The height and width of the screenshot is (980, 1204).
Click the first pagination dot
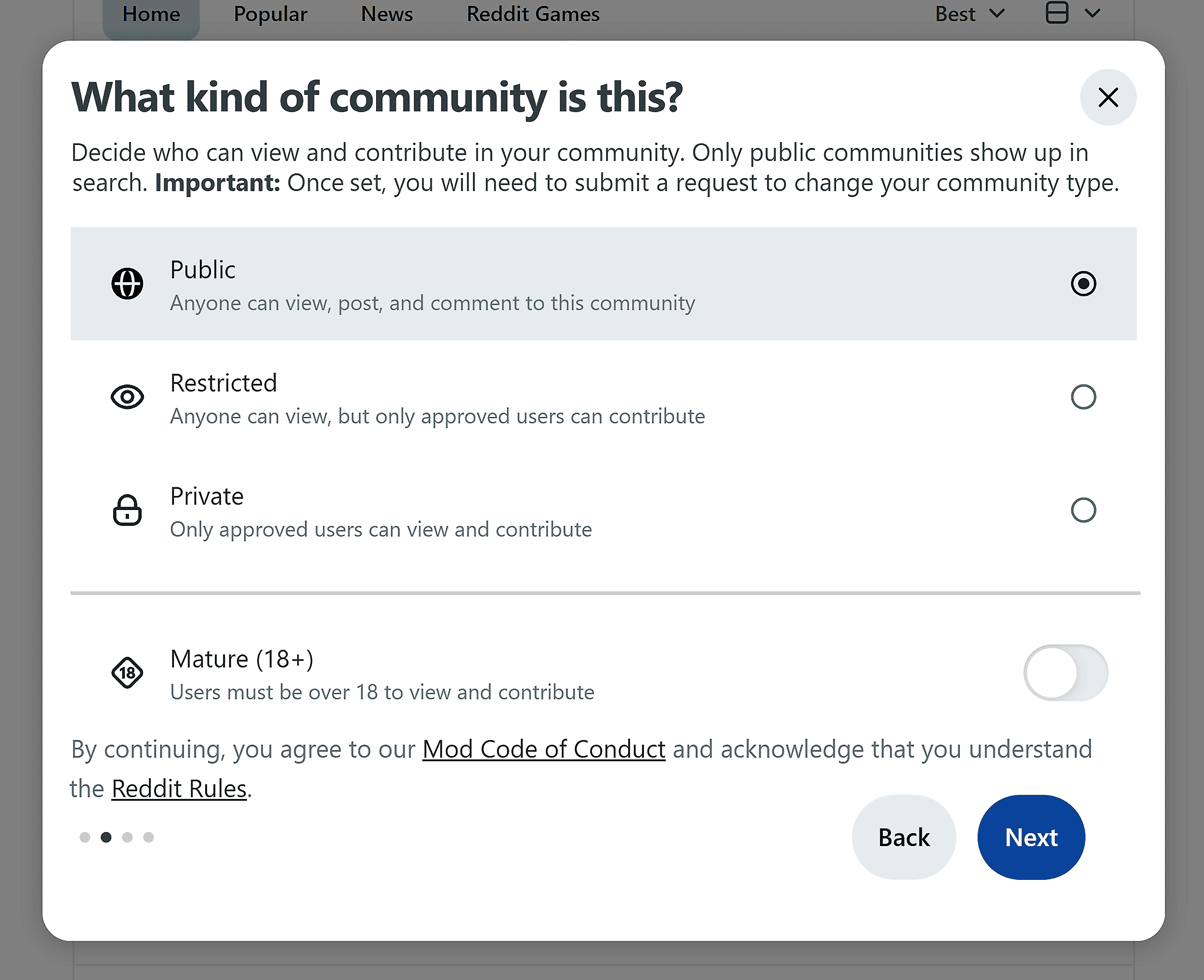click(x=85, y=838)
